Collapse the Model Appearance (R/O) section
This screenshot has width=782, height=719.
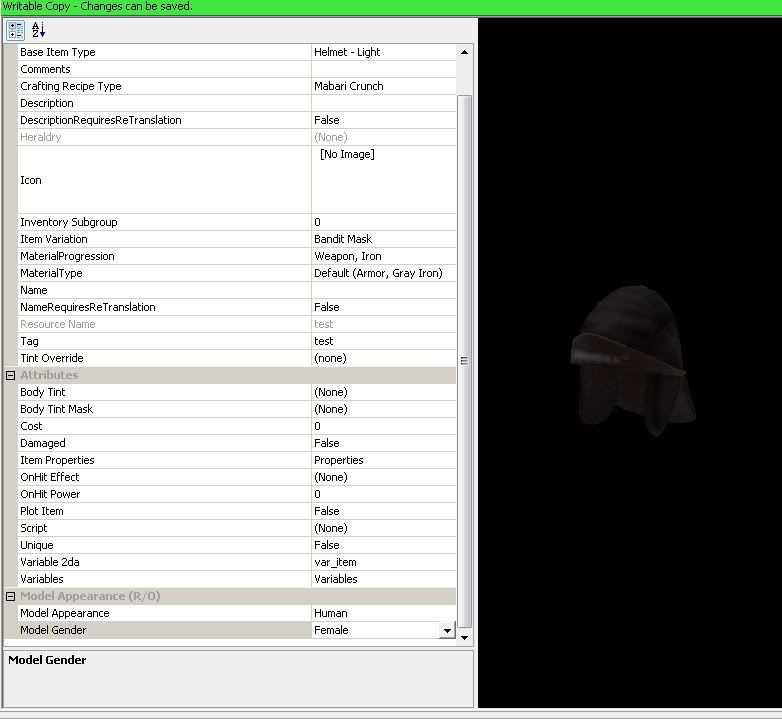[x=11, y=596]
